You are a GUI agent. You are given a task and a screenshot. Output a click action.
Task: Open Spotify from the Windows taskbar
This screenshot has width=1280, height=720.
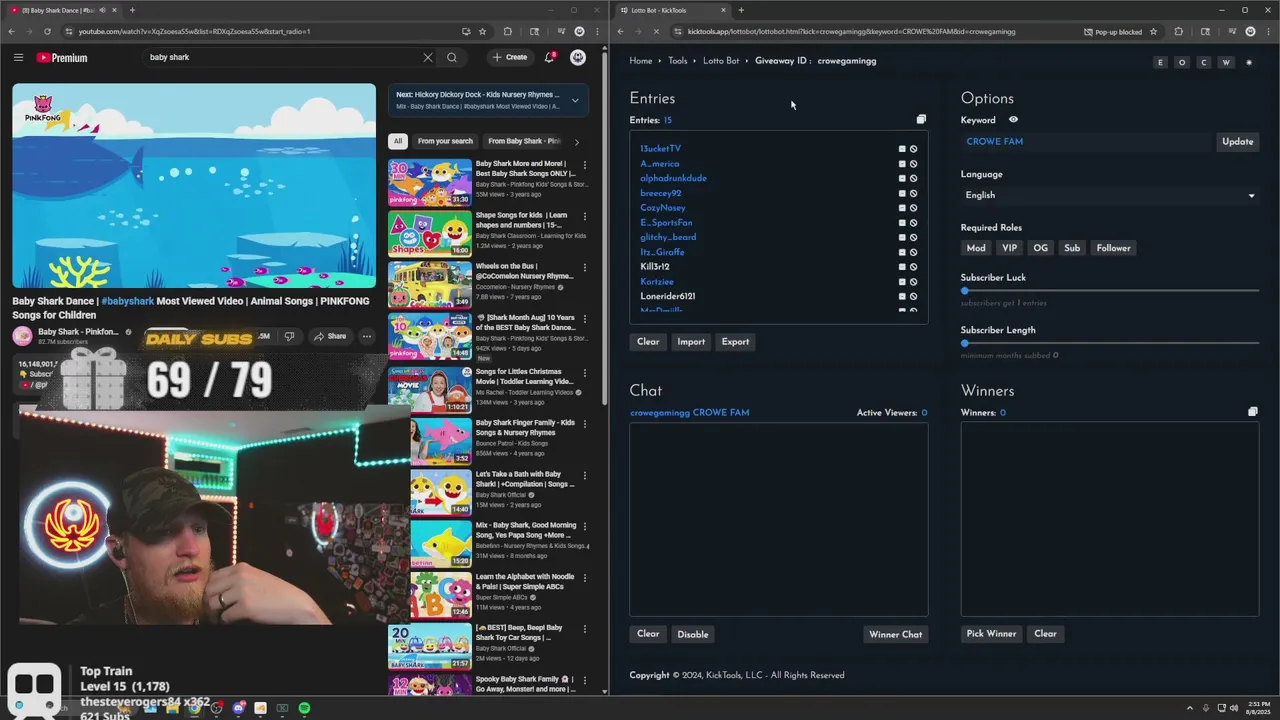(304, 708)
